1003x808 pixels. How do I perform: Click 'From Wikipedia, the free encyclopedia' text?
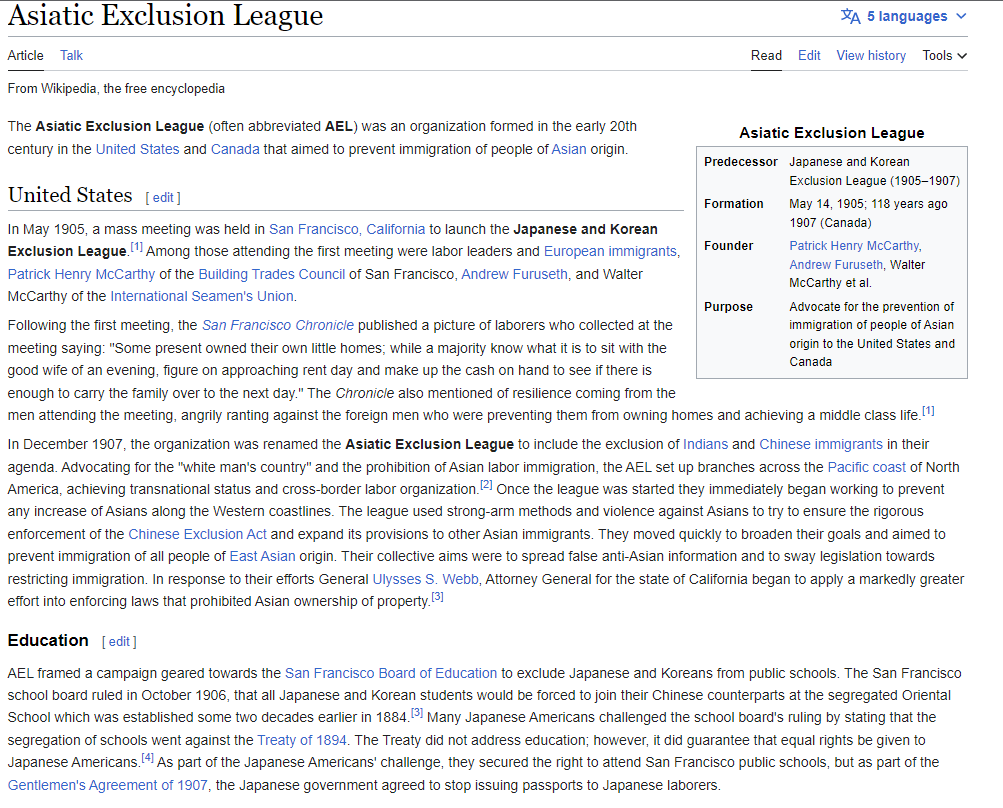pyautogui.click(x=116, y=88)
